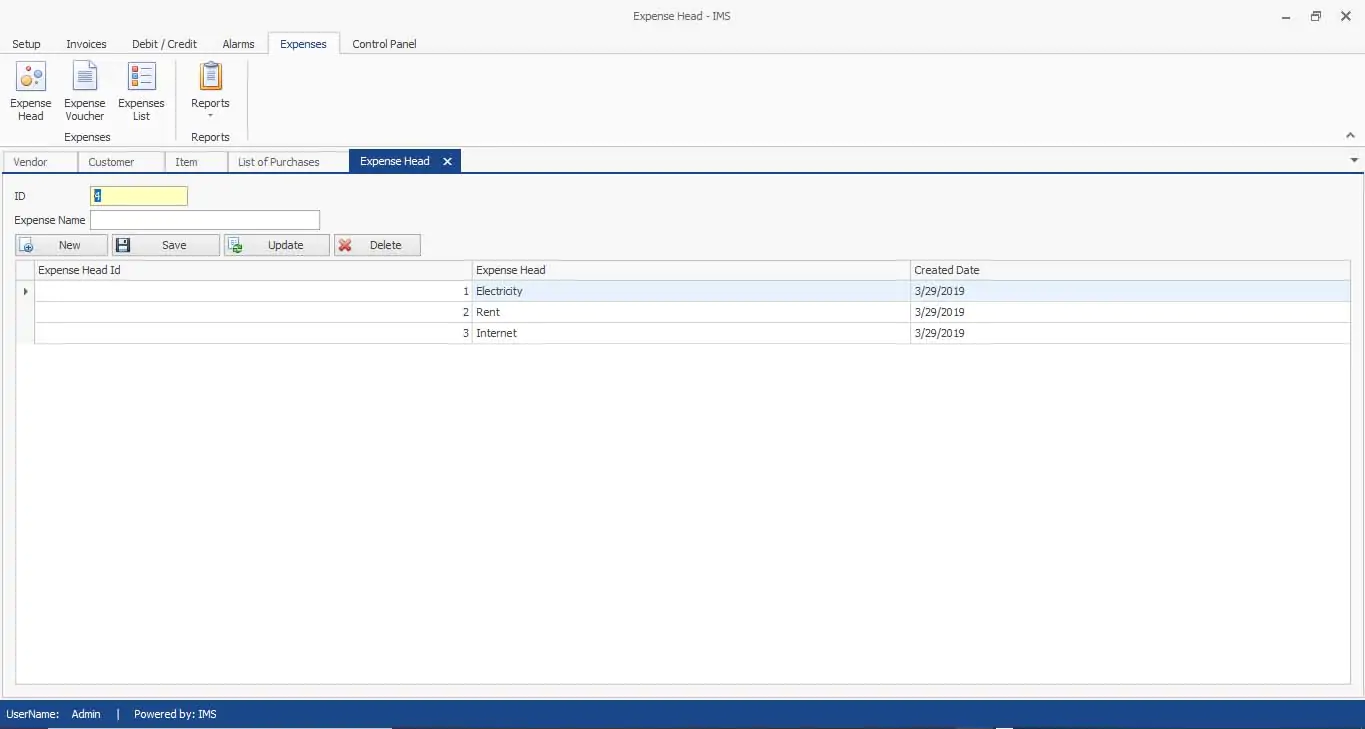The height and width of the screenshot is (729, 1365).
Task: Open the Expense Head ribbon icon
Action: [31, 78]
